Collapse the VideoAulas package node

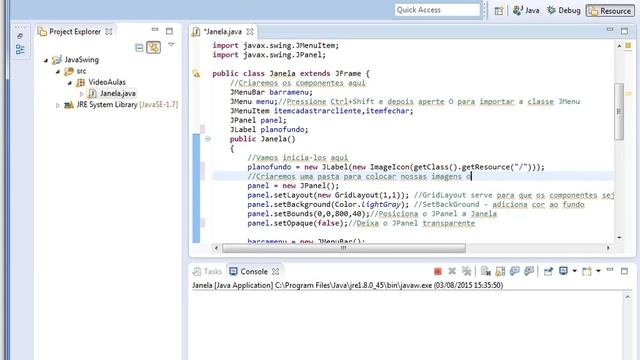tap(70, 83)
